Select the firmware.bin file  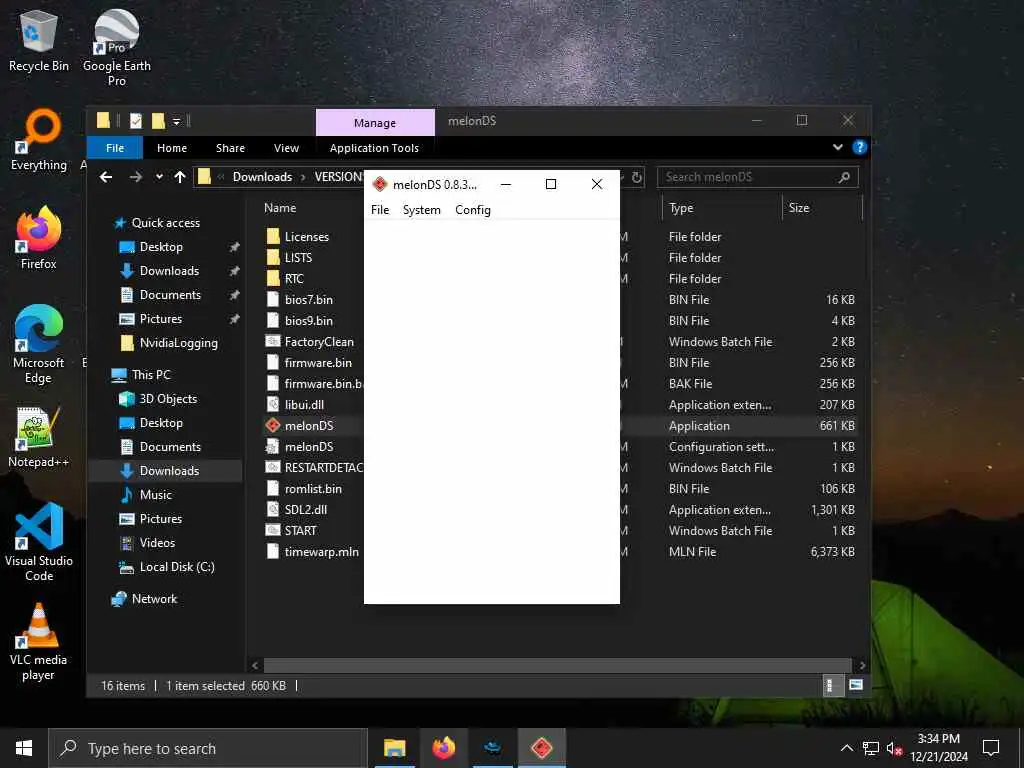click(x=318, y=362)
